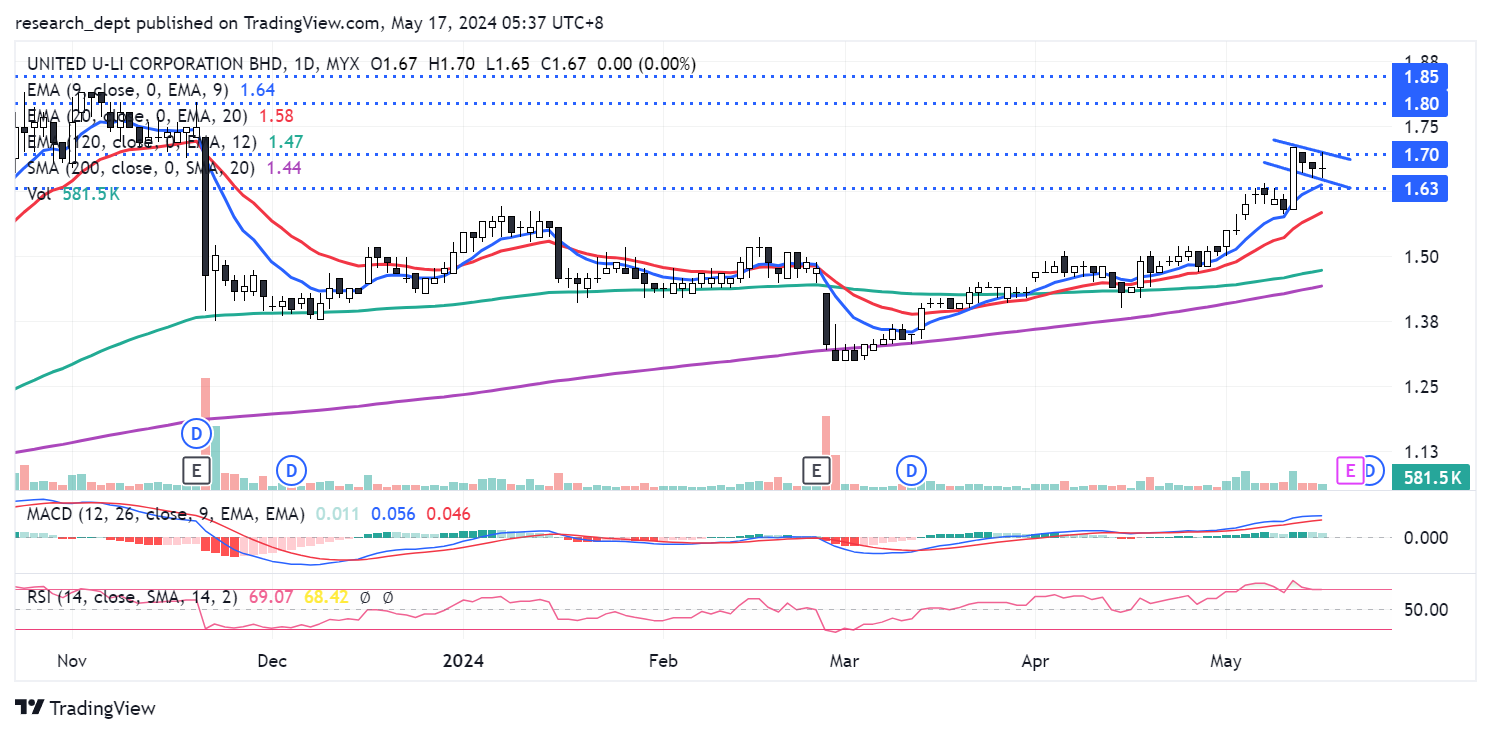The image size is (1491, 734).
Task: Click the dividend marker near early December
Action: click(291, 469)
